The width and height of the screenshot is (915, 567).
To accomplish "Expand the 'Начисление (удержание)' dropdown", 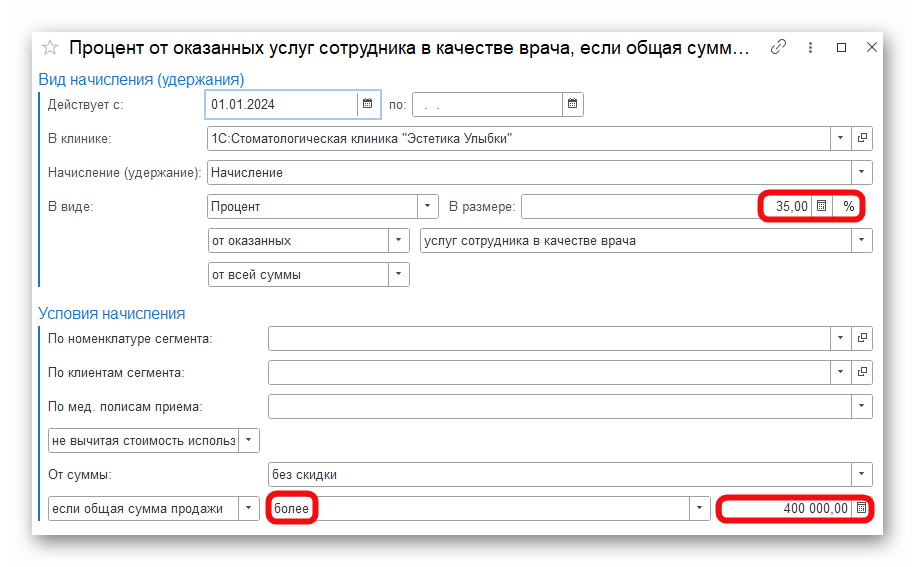I will 861,172.
